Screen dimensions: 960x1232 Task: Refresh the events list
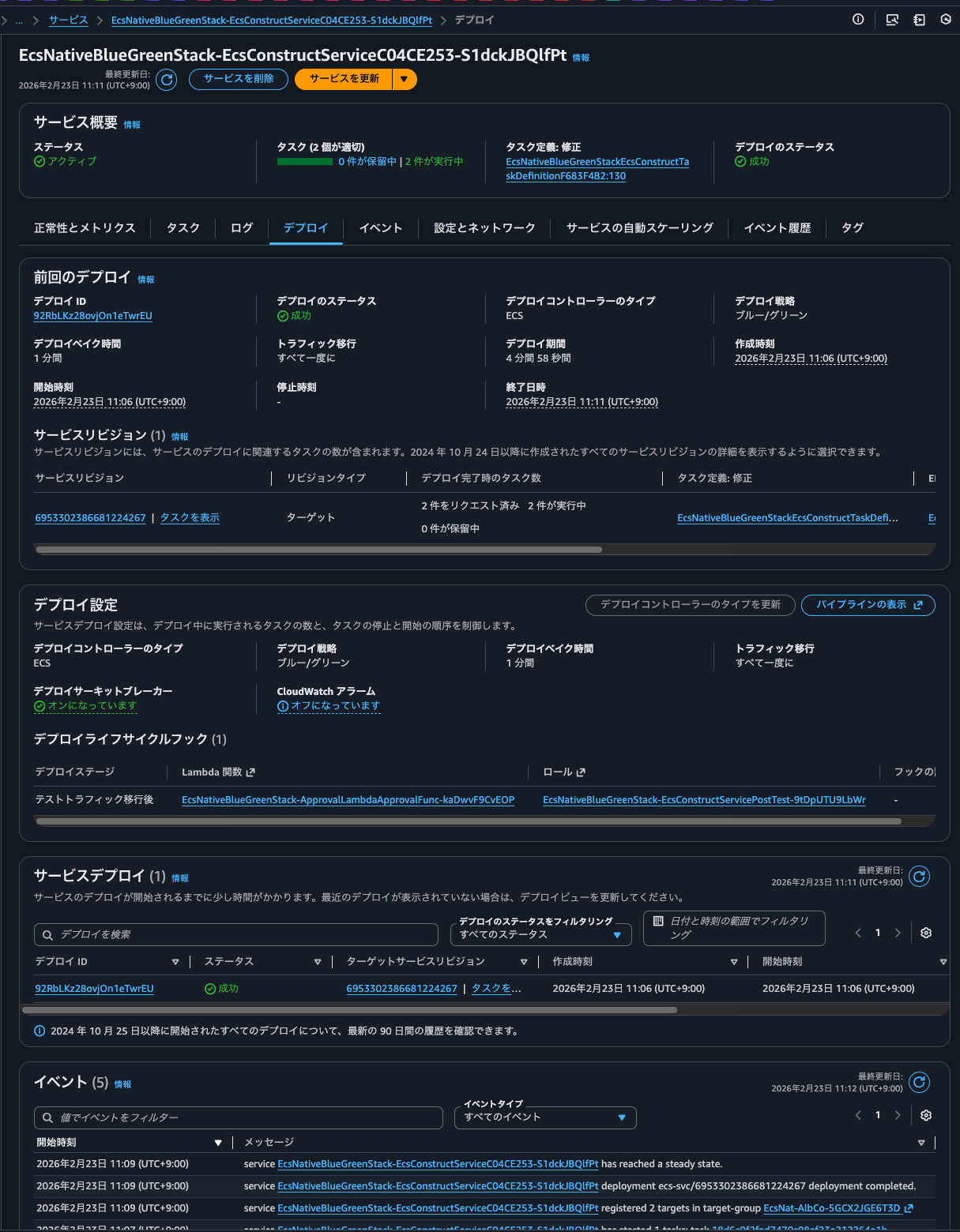[x=919, y=1082]
